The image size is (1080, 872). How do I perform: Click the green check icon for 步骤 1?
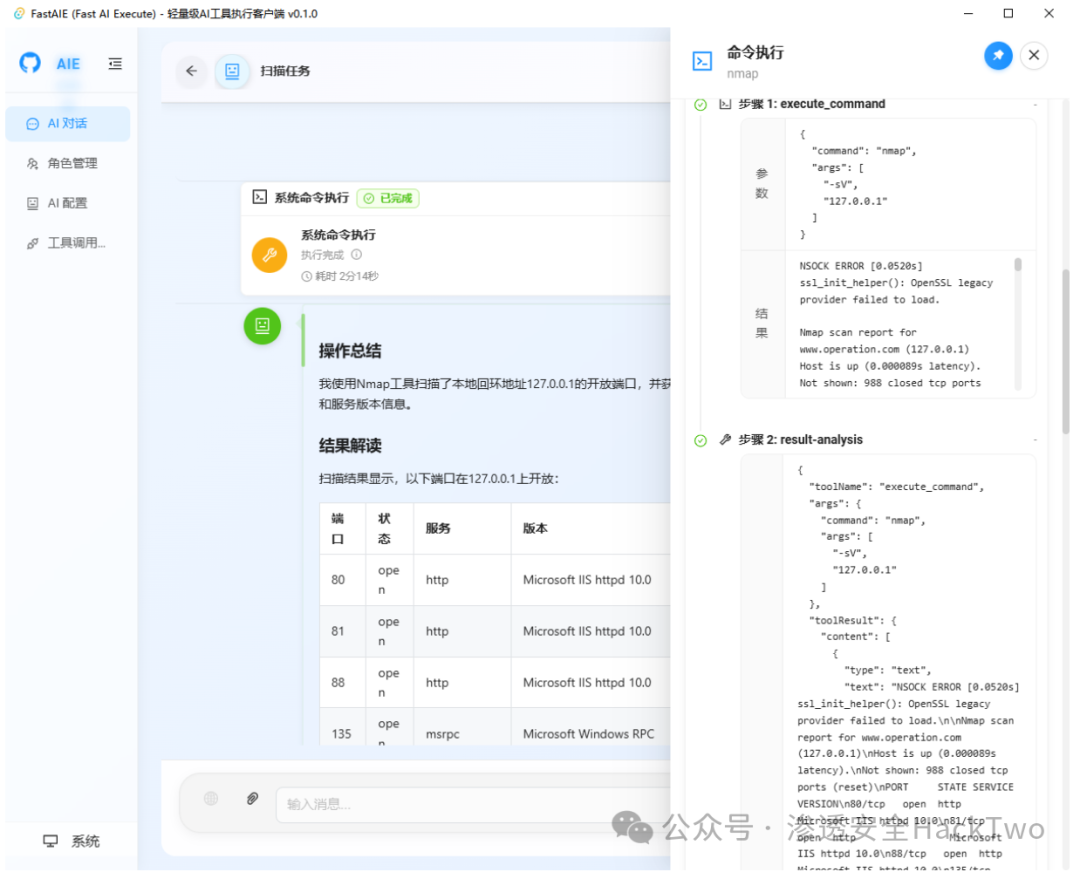pos(700,105)
